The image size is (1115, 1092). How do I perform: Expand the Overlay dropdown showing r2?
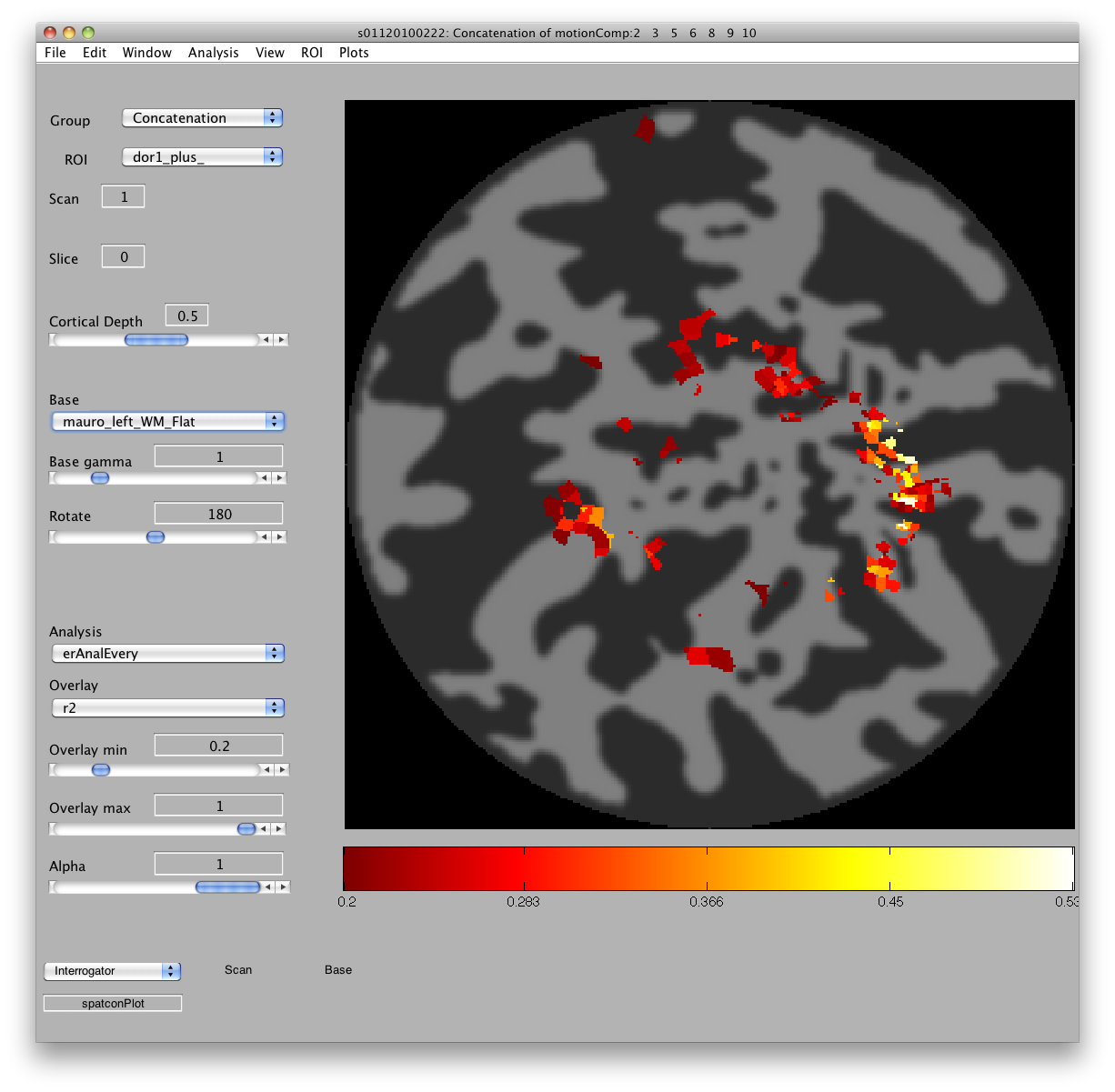[x=168, y=708]
